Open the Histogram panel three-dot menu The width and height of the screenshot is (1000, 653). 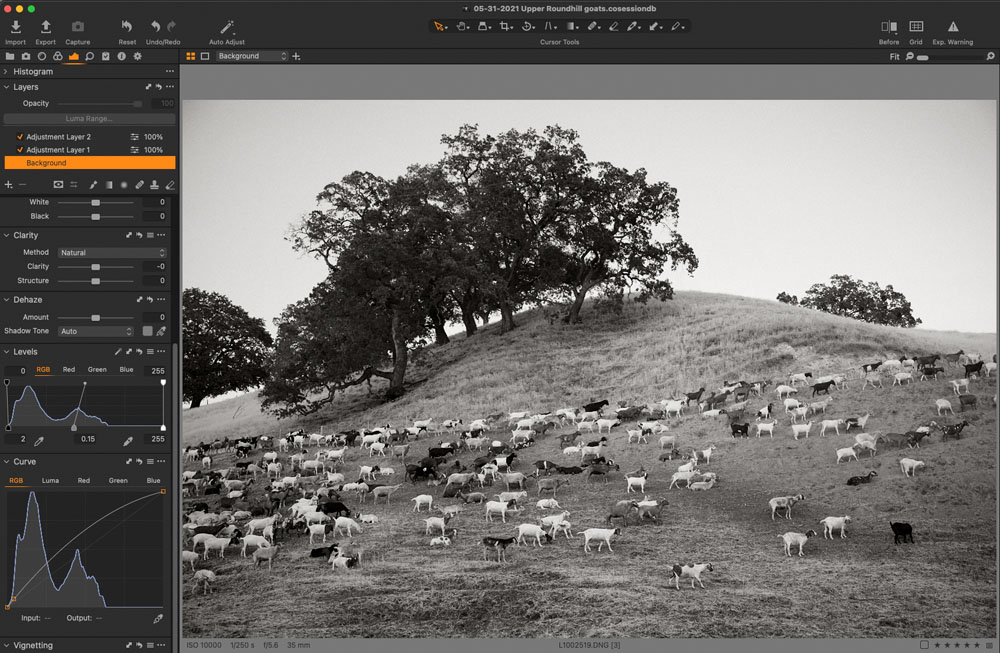170,71
